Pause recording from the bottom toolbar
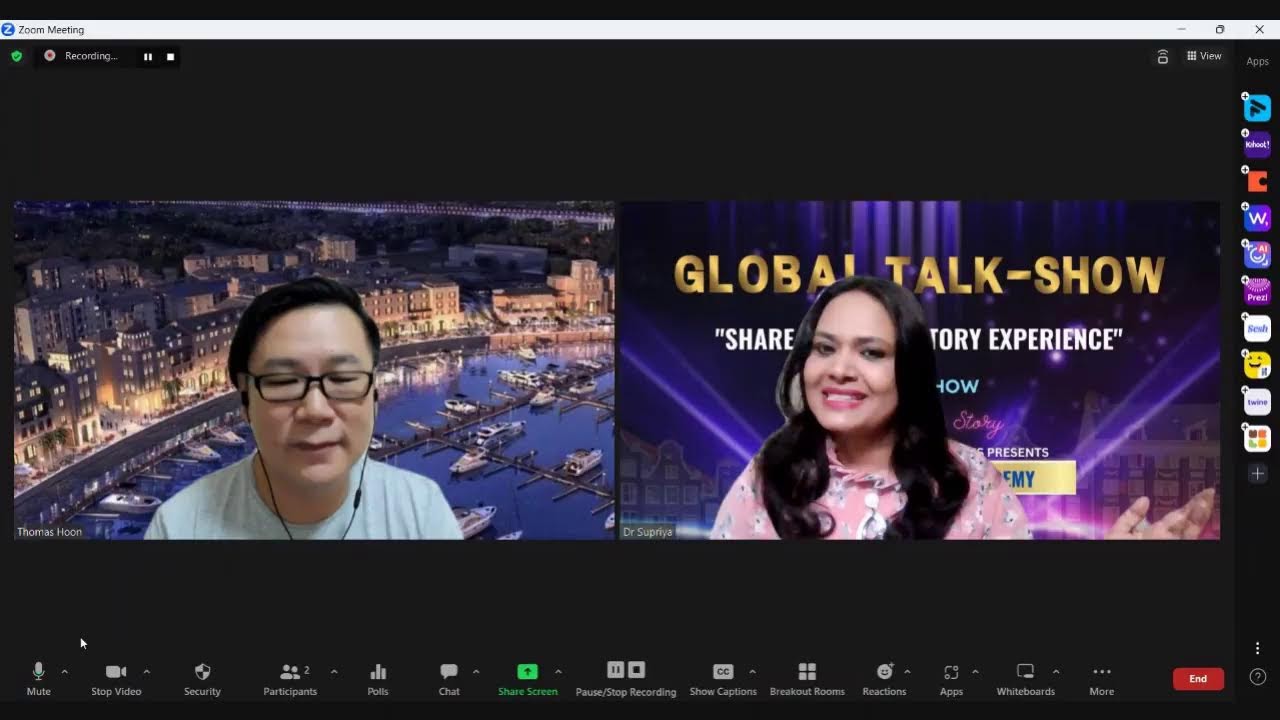The image size is (1280, 720). point(616,670)
